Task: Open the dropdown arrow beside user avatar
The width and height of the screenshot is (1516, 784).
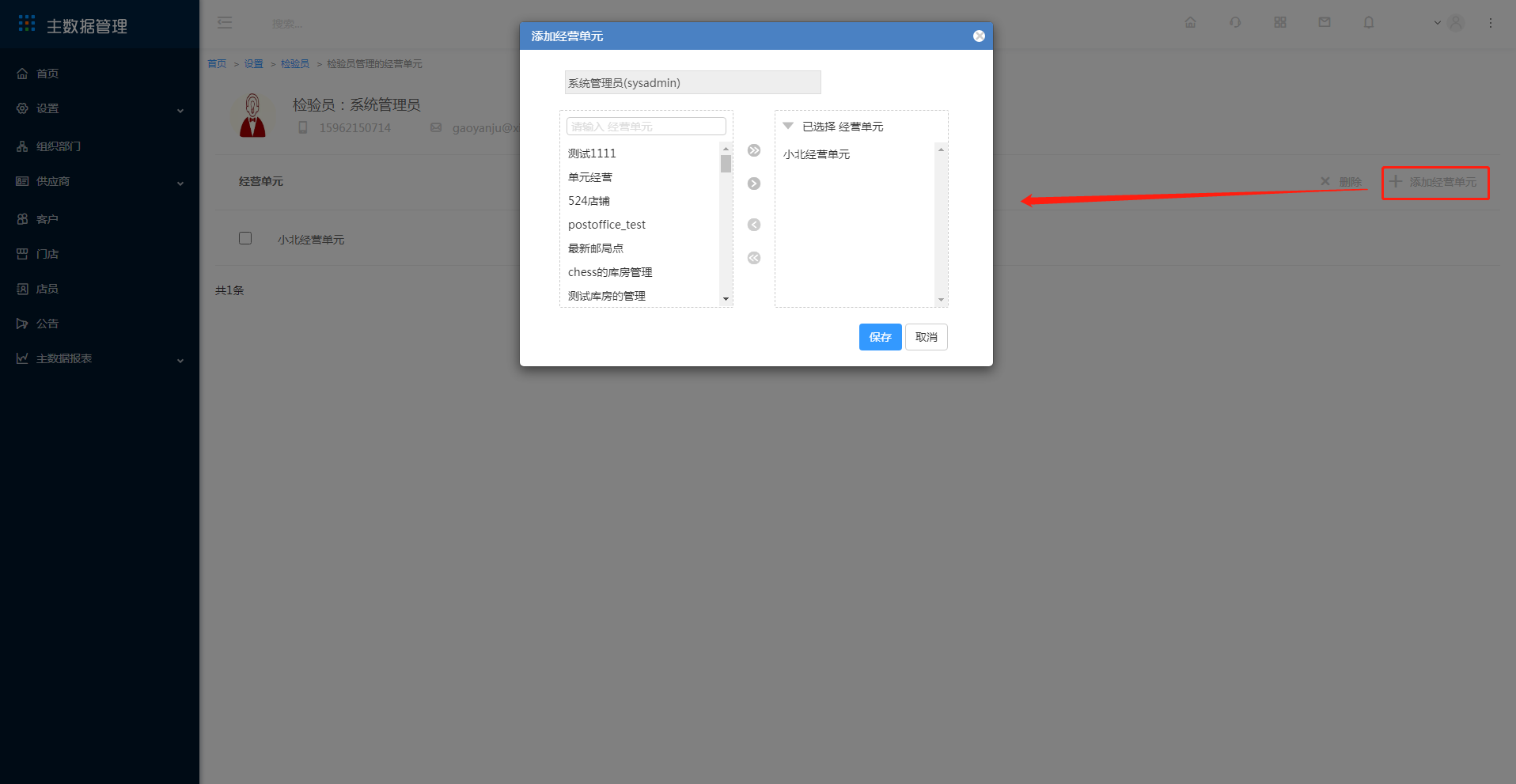Action: click(1438, 23)
